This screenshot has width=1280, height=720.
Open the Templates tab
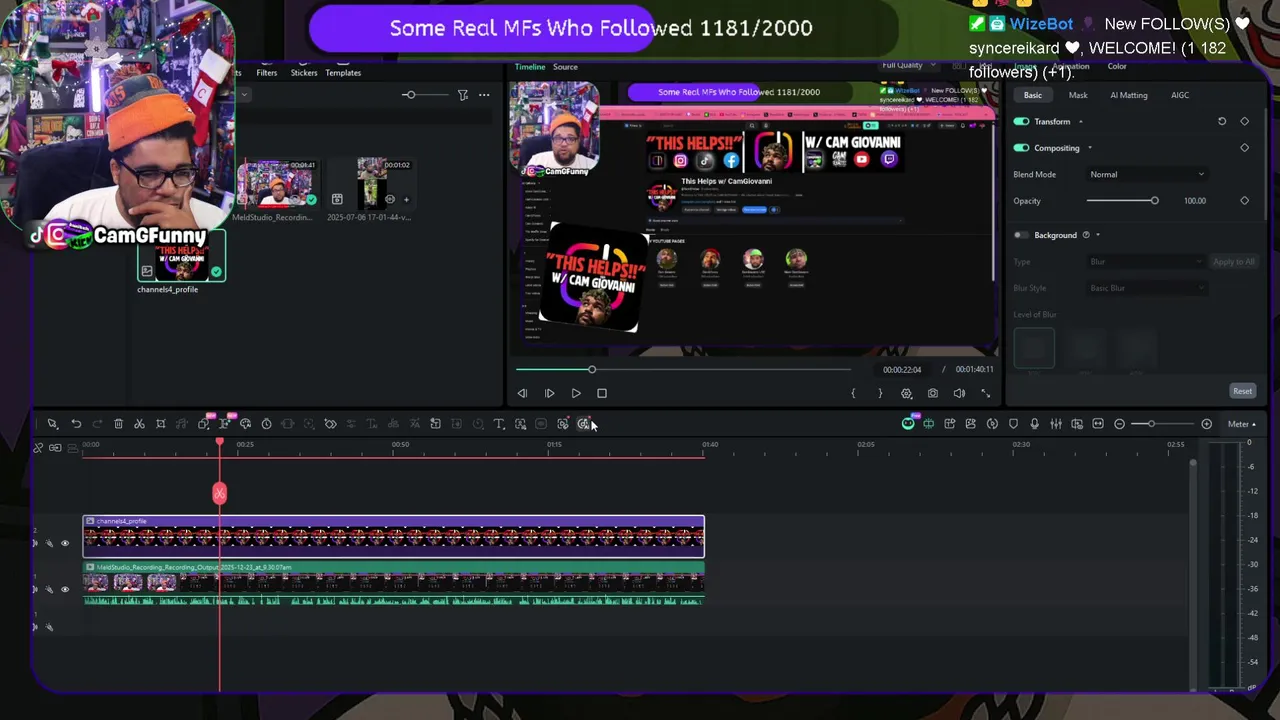[x=343, y=72]
